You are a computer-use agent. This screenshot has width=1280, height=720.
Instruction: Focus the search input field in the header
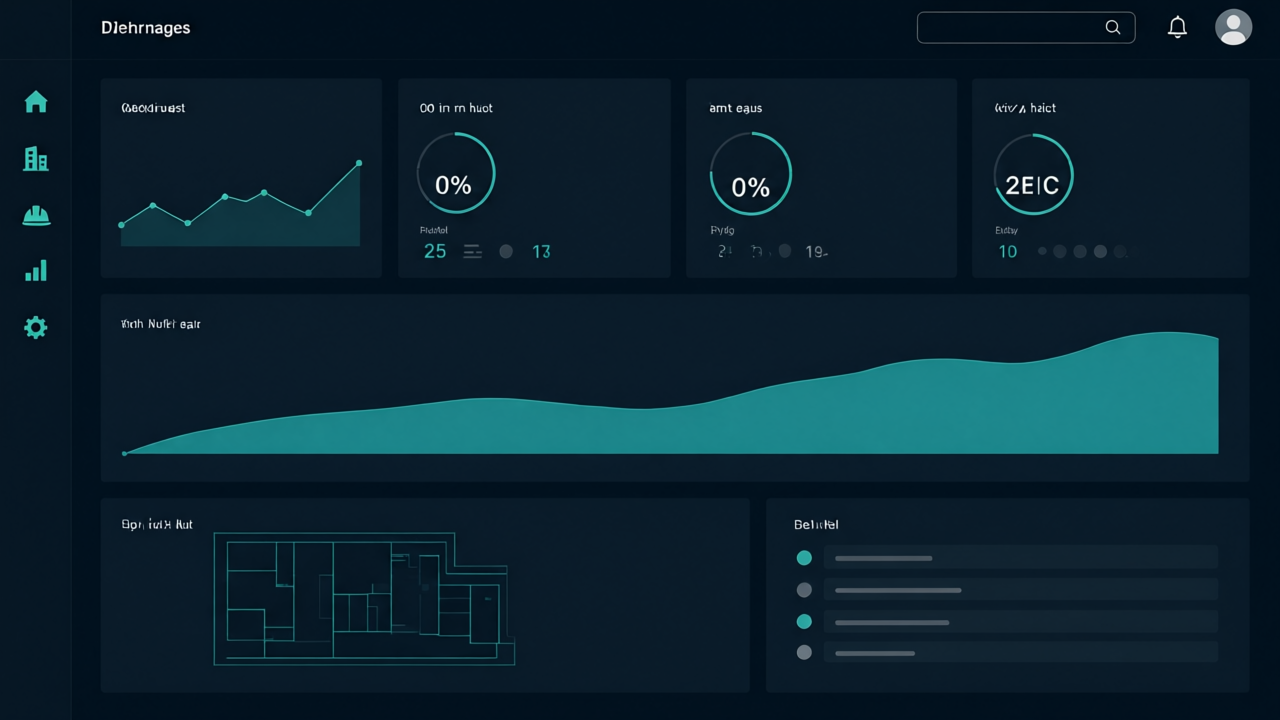(x=1026, y=28)
